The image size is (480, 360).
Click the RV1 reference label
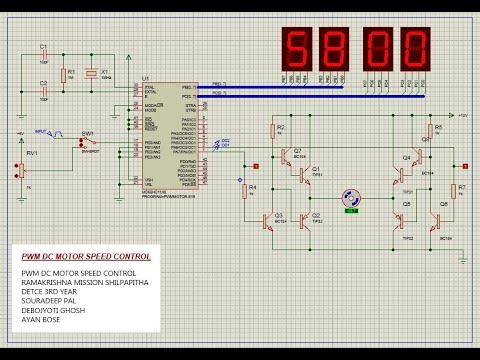point(32,153)
